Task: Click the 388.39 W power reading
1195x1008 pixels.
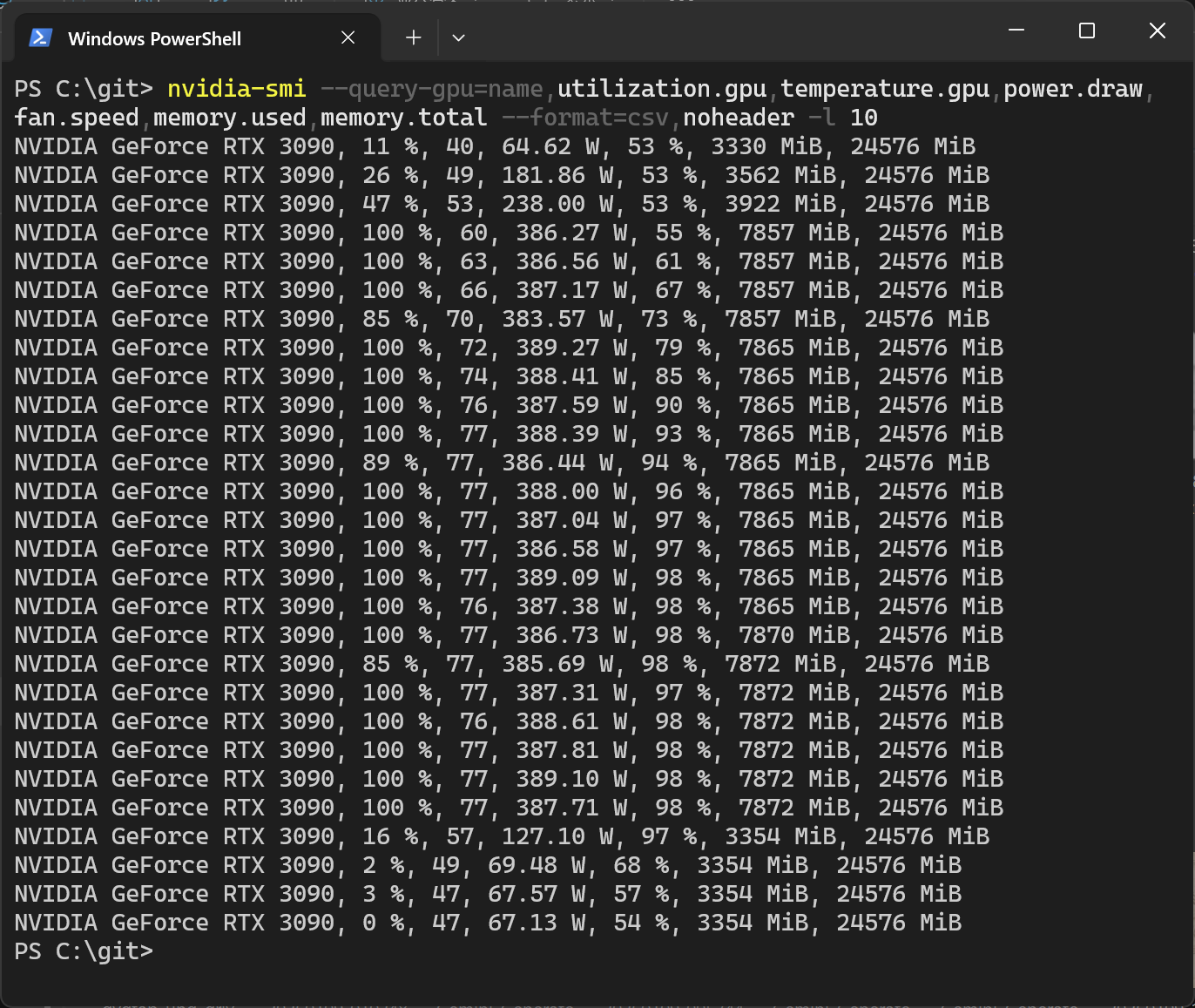Action: (x=571, y=434)
